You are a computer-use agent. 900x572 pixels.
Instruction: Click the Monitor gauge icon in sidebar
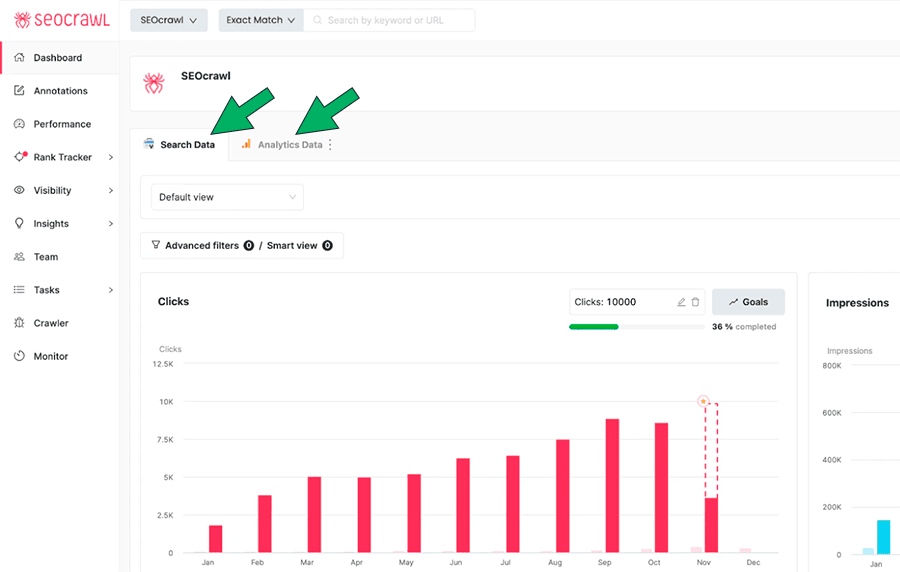pyautogui.click(x=19, y=356)
